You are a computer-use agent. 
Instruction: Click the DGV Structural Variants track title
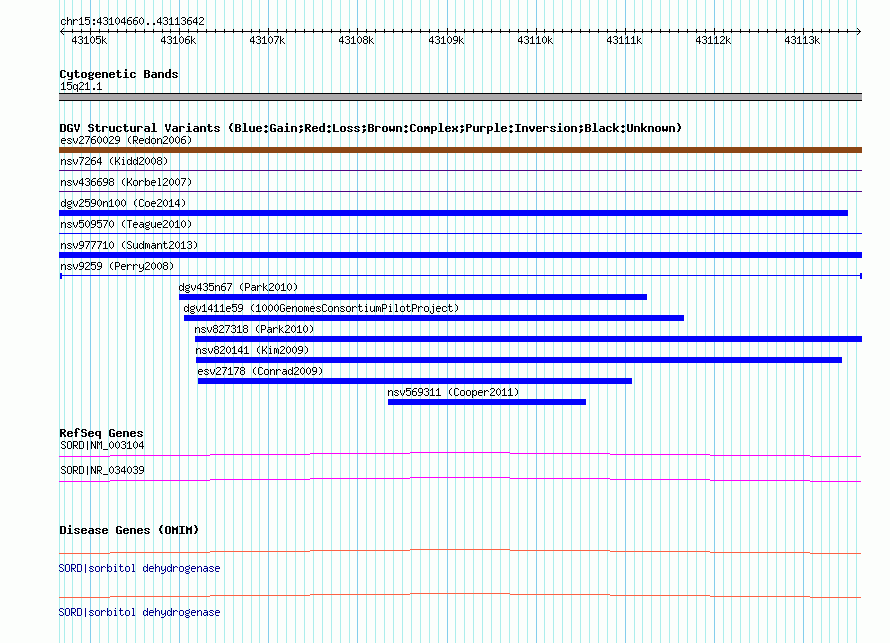pos(371,128)
